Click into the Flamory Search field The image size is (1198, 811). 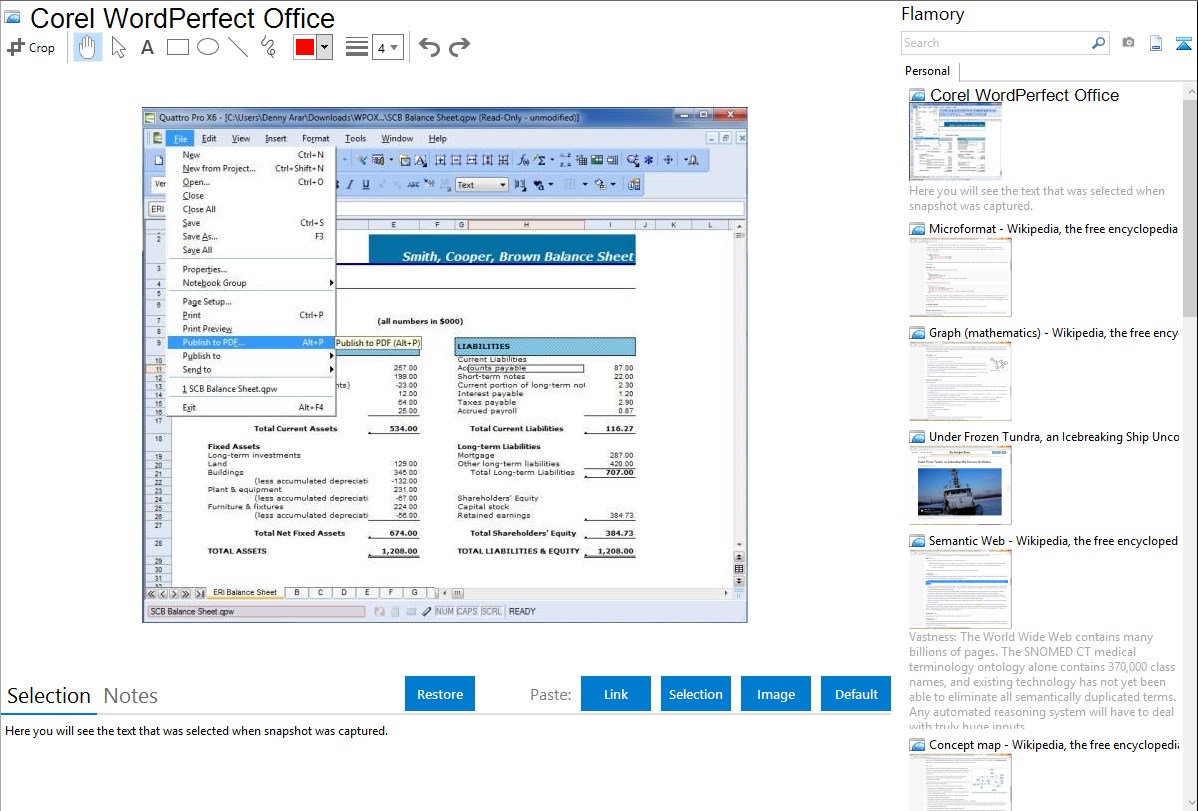point(995,43)
